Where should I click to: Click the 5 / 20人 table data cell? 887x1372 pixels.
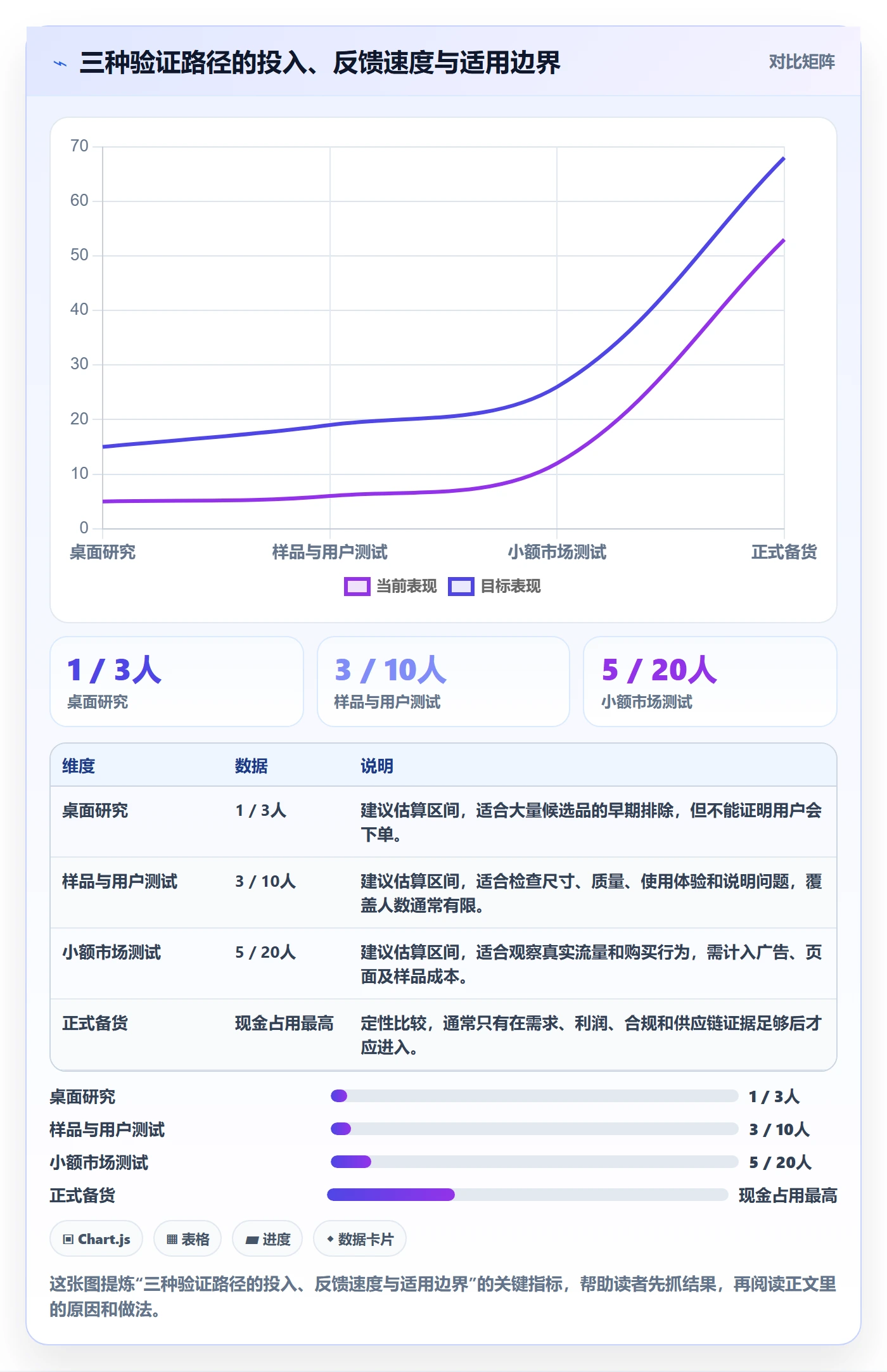coord(265,952)
